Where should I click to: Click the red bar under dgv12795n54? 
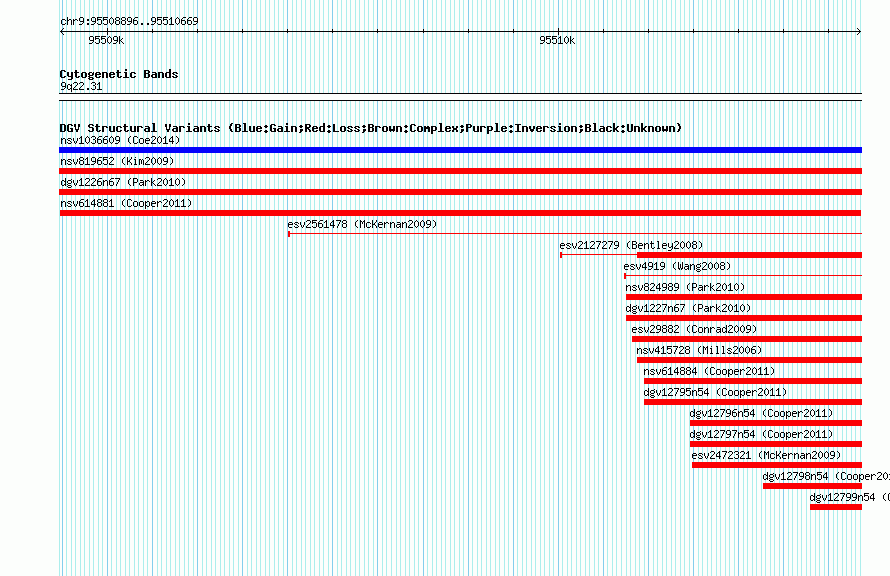click(x=753, y=402)
